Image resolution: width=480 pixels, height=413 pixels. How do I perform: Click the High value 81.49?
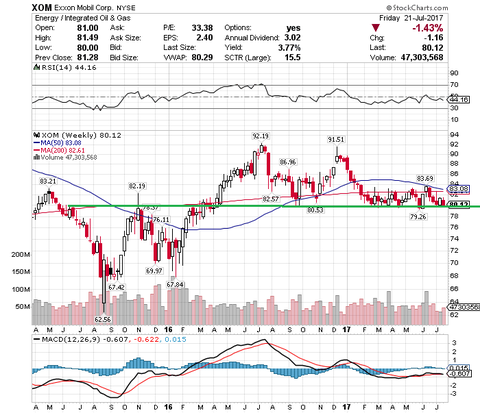coord(88,38)
